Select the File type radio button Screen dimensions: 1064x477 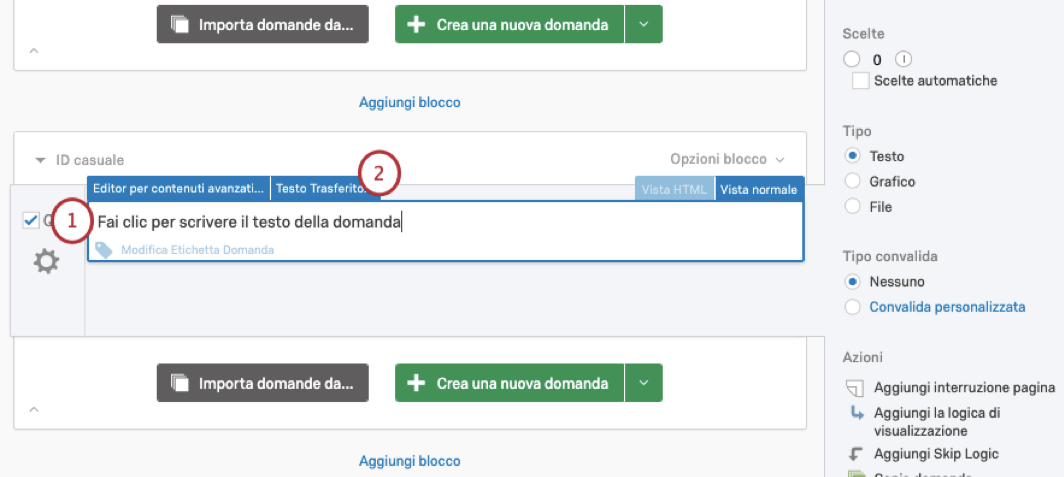point(853,207)
